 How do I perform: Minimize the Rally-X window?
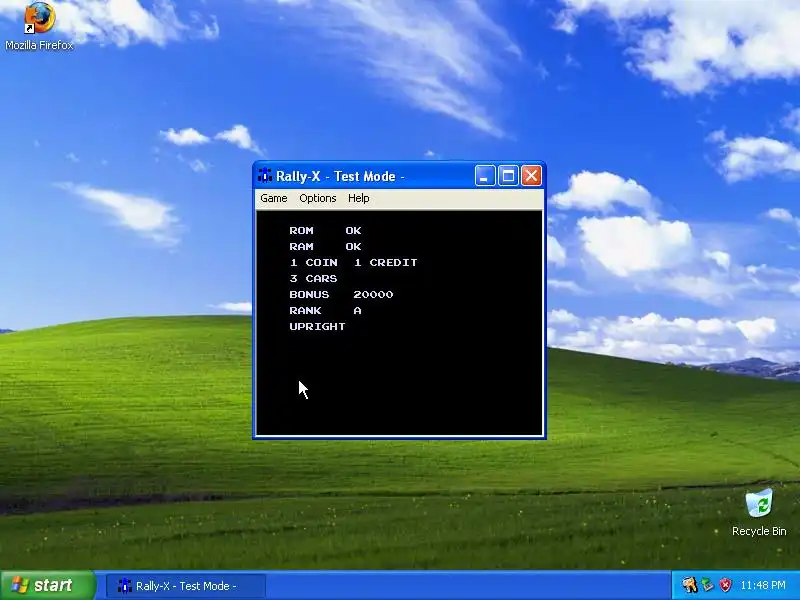[485, 176]
